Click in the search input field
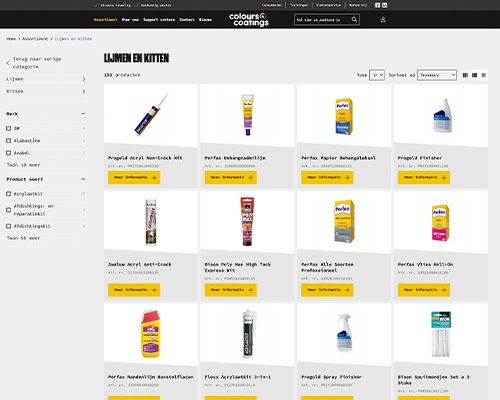500x400 pixels. (323, 20)
